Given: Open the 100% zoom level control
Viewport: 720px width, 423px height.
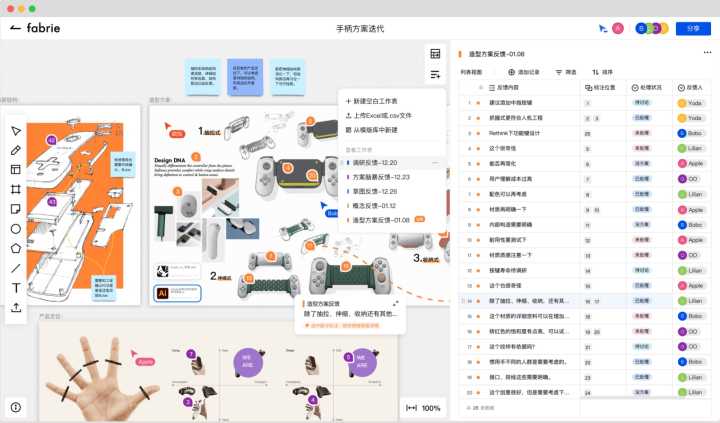Looking at the screenshot, I should [431, 408].
